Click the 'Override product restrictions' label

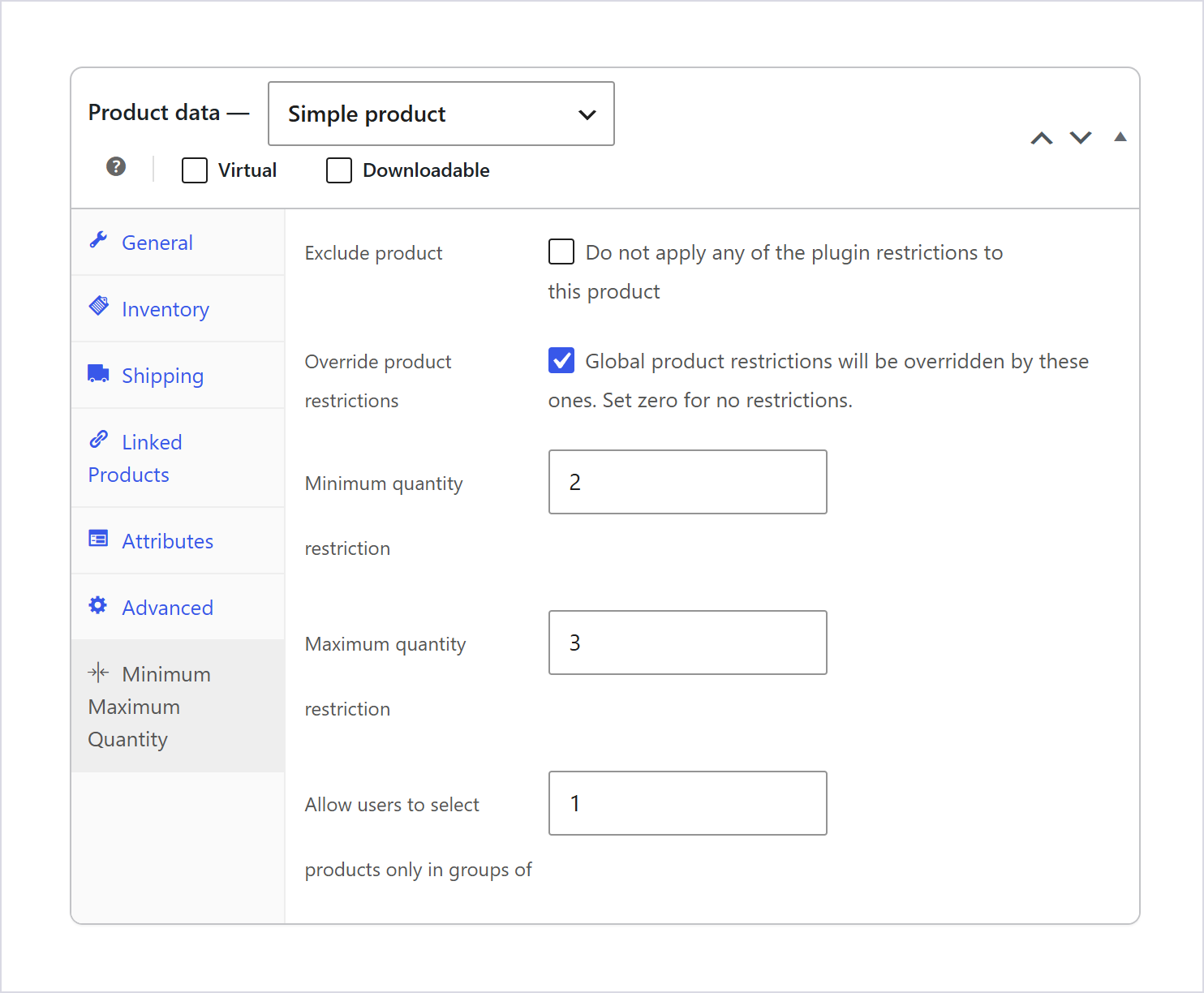[378, 381]
